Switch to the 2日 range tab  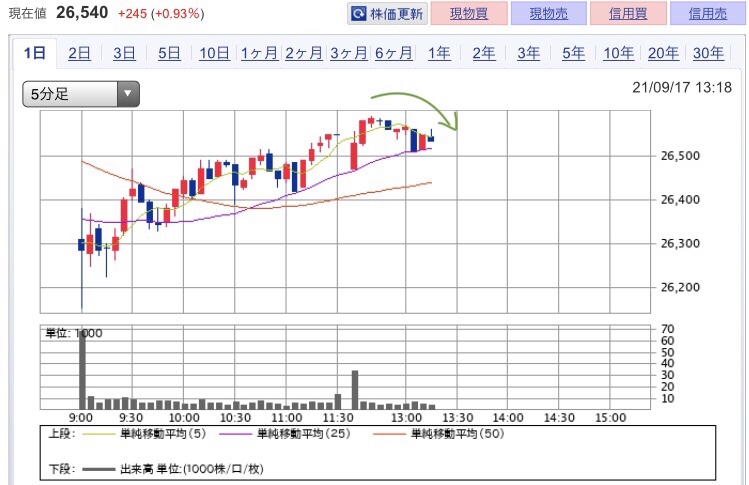point(79,53)
